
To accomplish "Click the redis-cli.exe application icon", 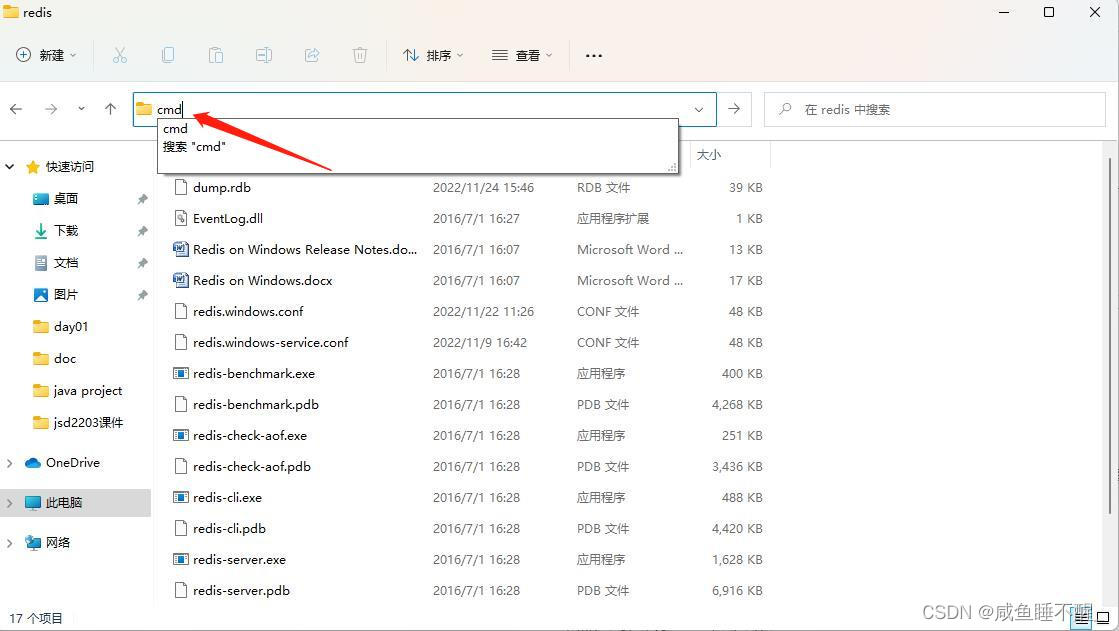I will coord(181,498).
